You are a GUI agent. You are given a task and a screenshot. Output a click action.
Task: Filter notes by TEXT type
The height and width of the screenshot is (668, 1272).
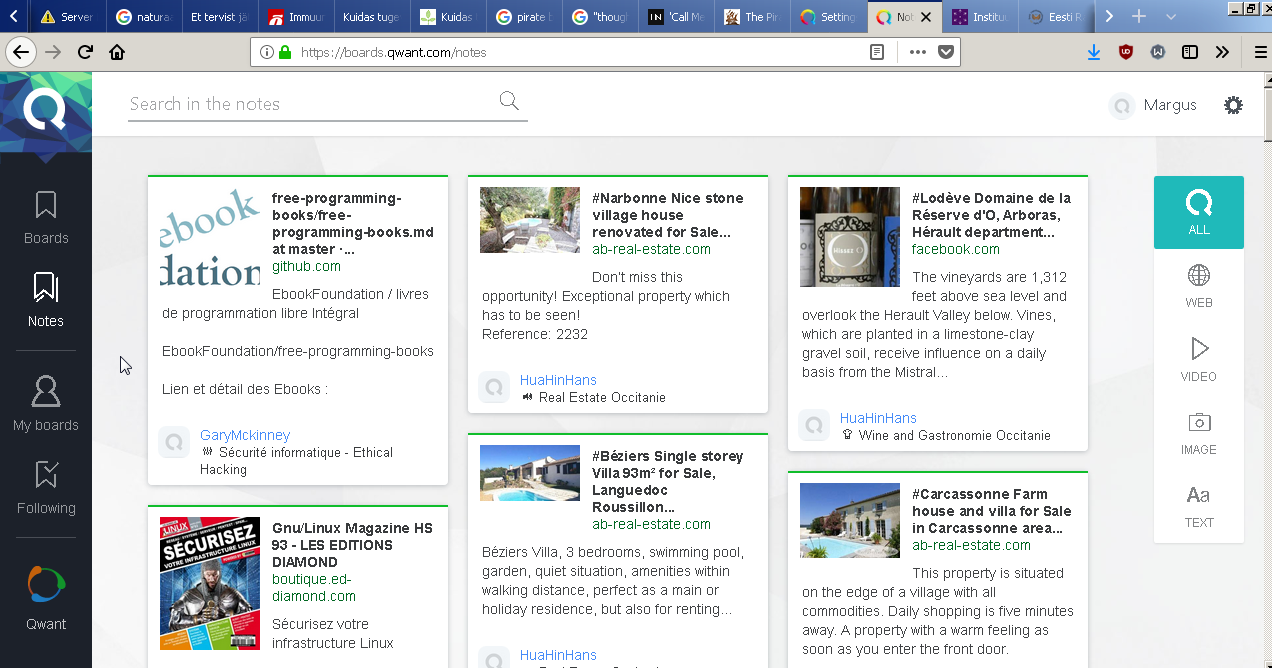[1198, 506]
